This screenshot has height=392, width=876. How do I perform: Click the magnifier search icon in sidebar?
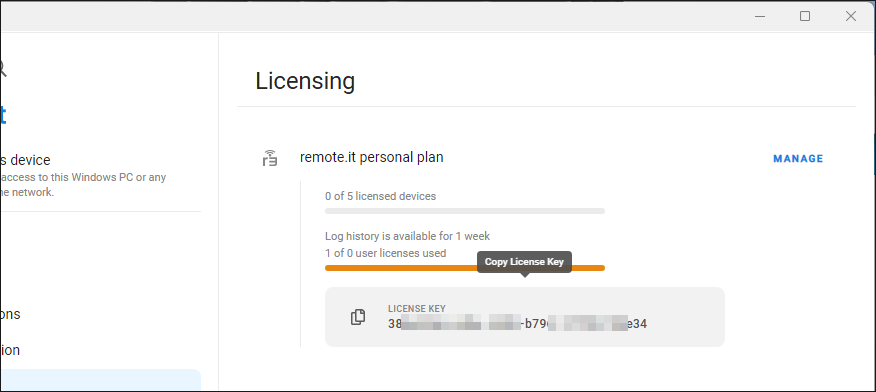(2, 69)
